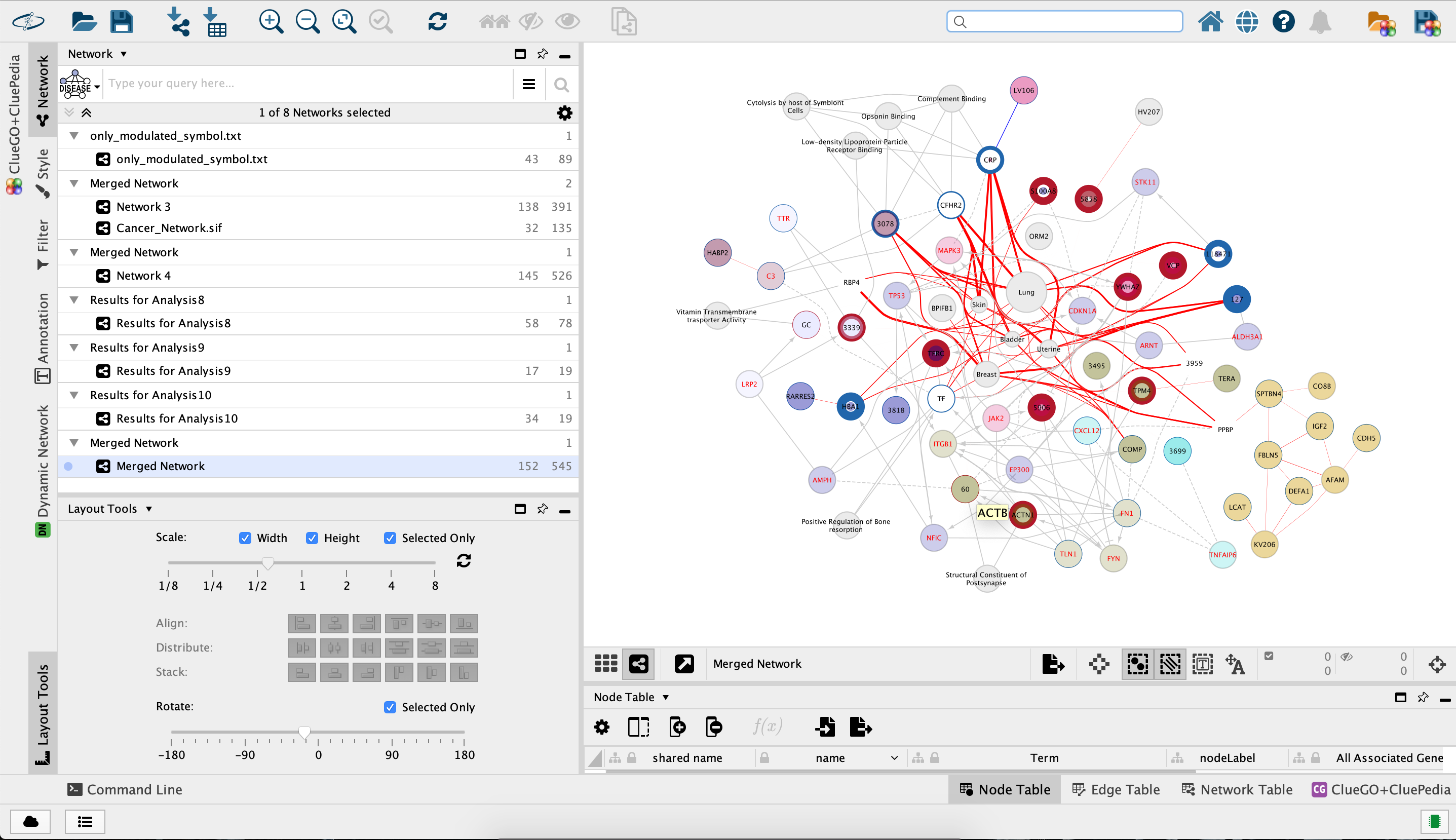This screenshot has height=840, width=1456.
Task: Save session using floppy disk icon
Action: pos(122,22)
